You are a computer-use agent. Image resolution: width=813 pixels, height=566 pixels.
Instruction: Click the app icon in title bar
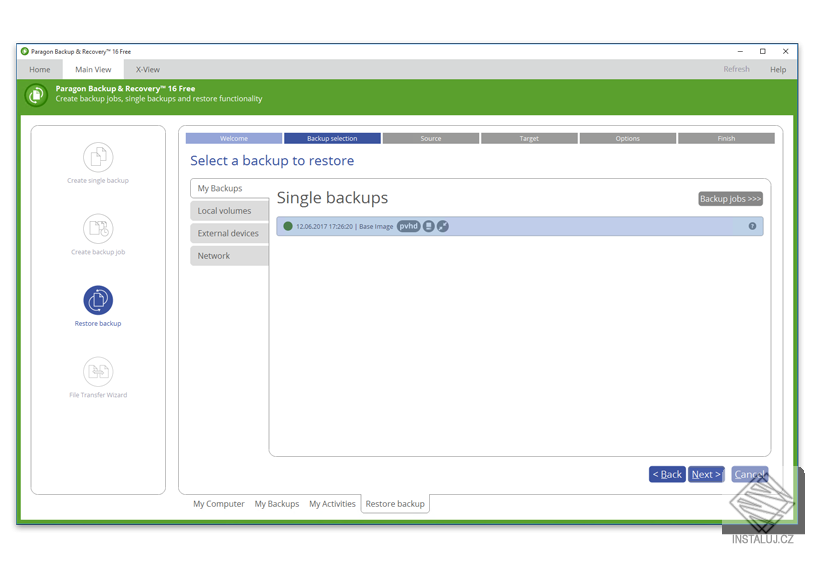[24, 51]
